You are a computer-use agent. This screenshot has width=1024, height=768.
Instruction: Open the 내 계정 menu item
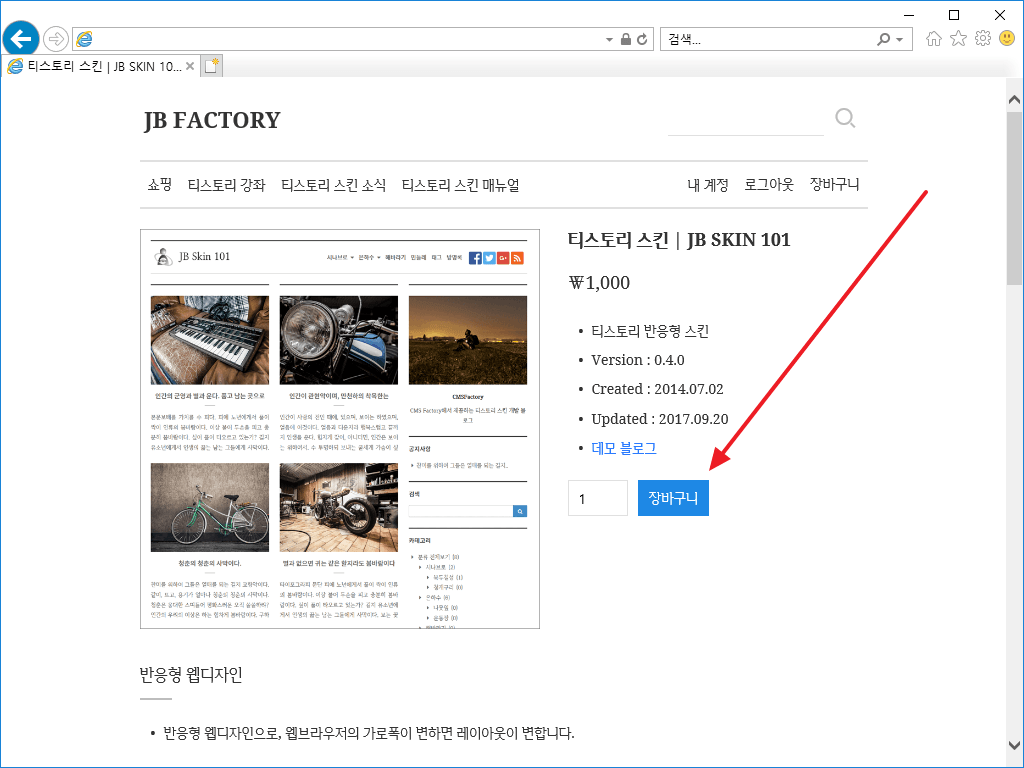(x=707, y=185)
